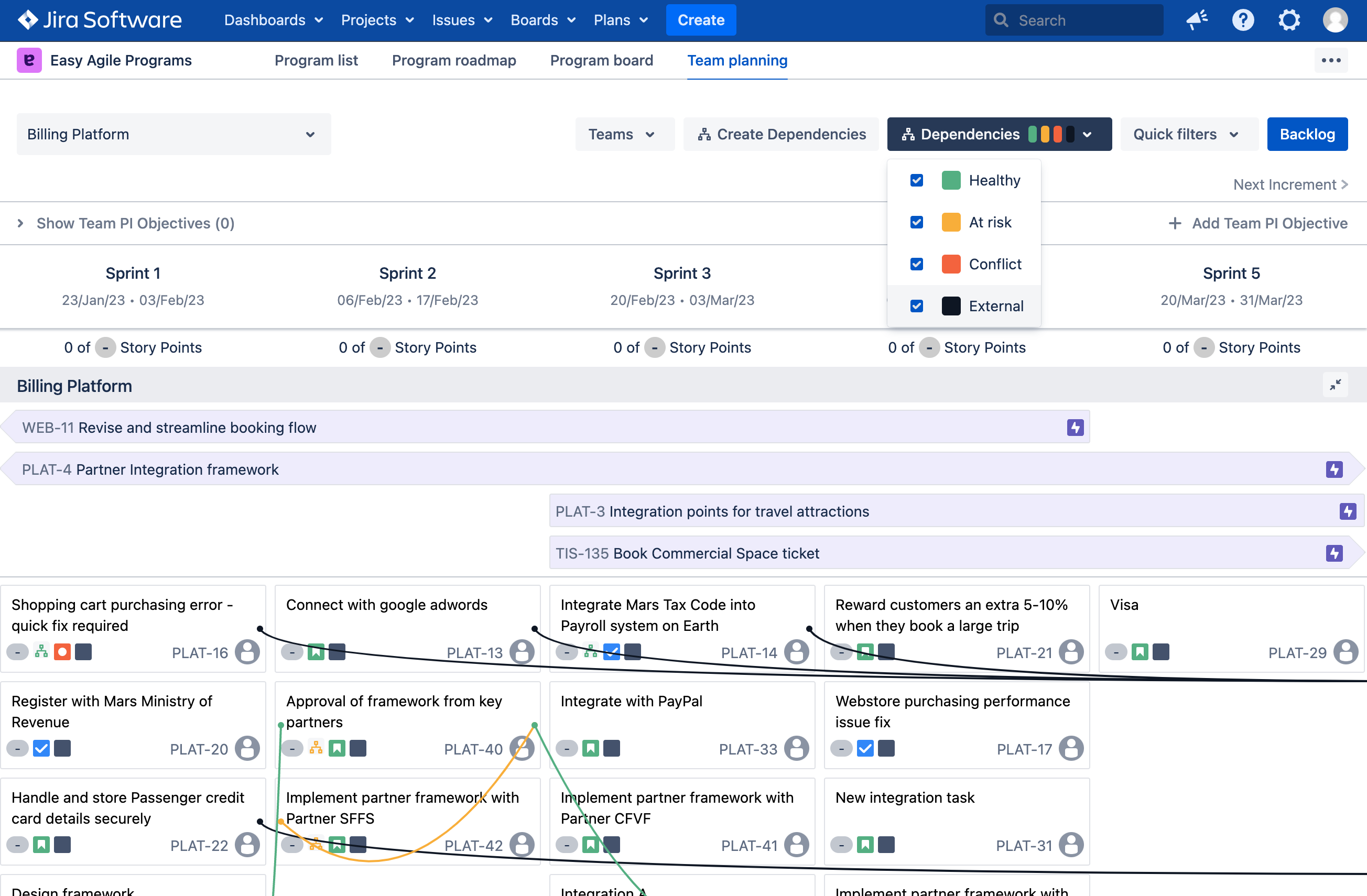Open the Plans menu
This screenshot has height=896, width=1367.
click(621, 20)
